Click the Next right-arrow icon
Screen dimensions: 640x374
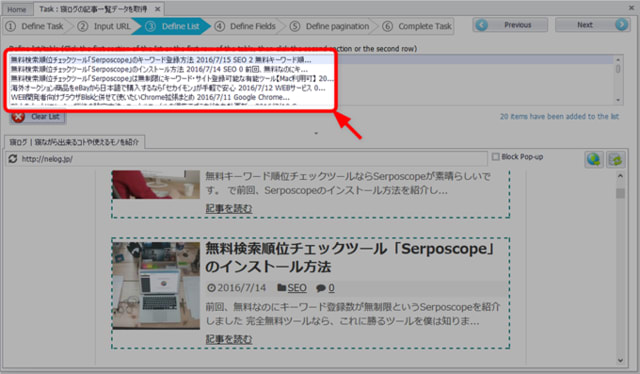[621, 25]
